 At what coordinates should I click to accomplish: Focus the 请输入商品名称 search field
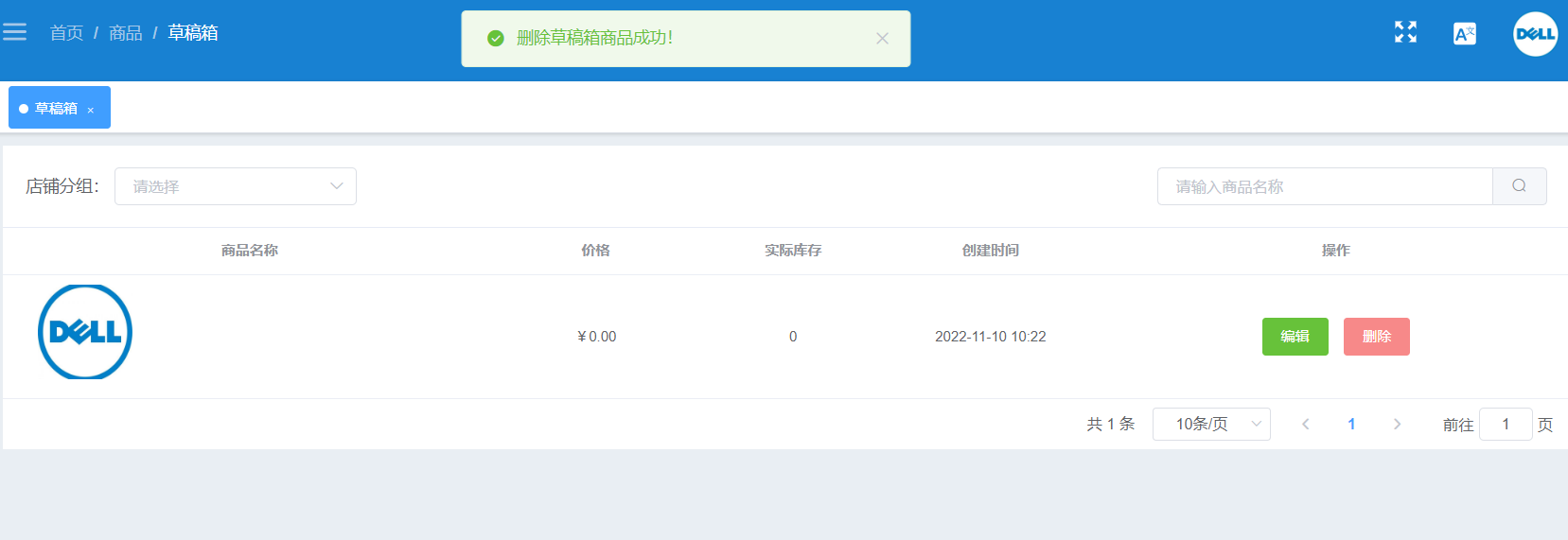(1325, 186)
